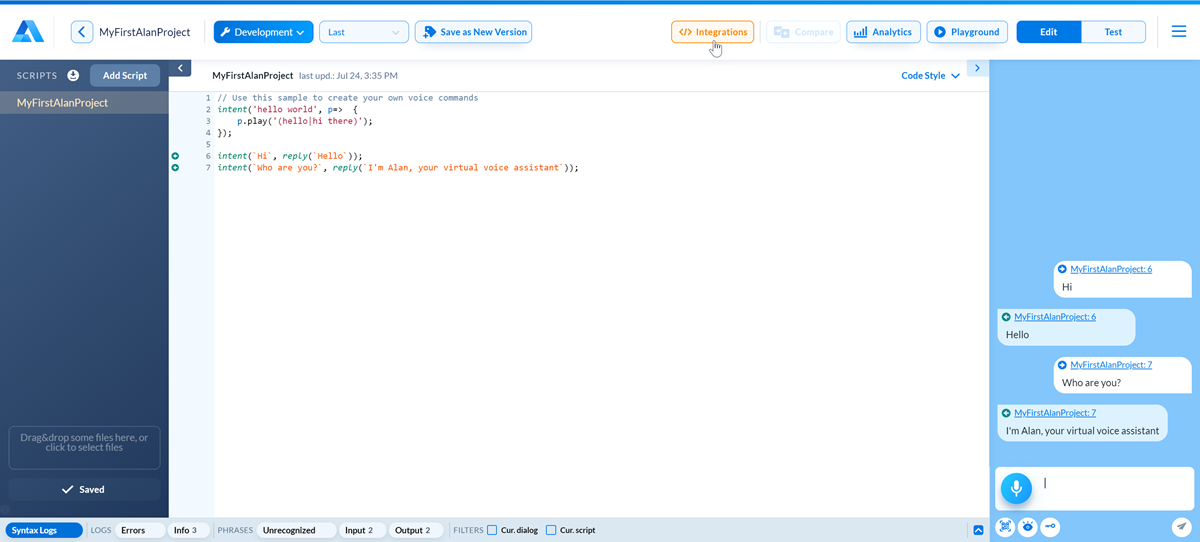Screen dimensions: 1200x542
Task: Click the Add Script button
Action: [124, 76]
